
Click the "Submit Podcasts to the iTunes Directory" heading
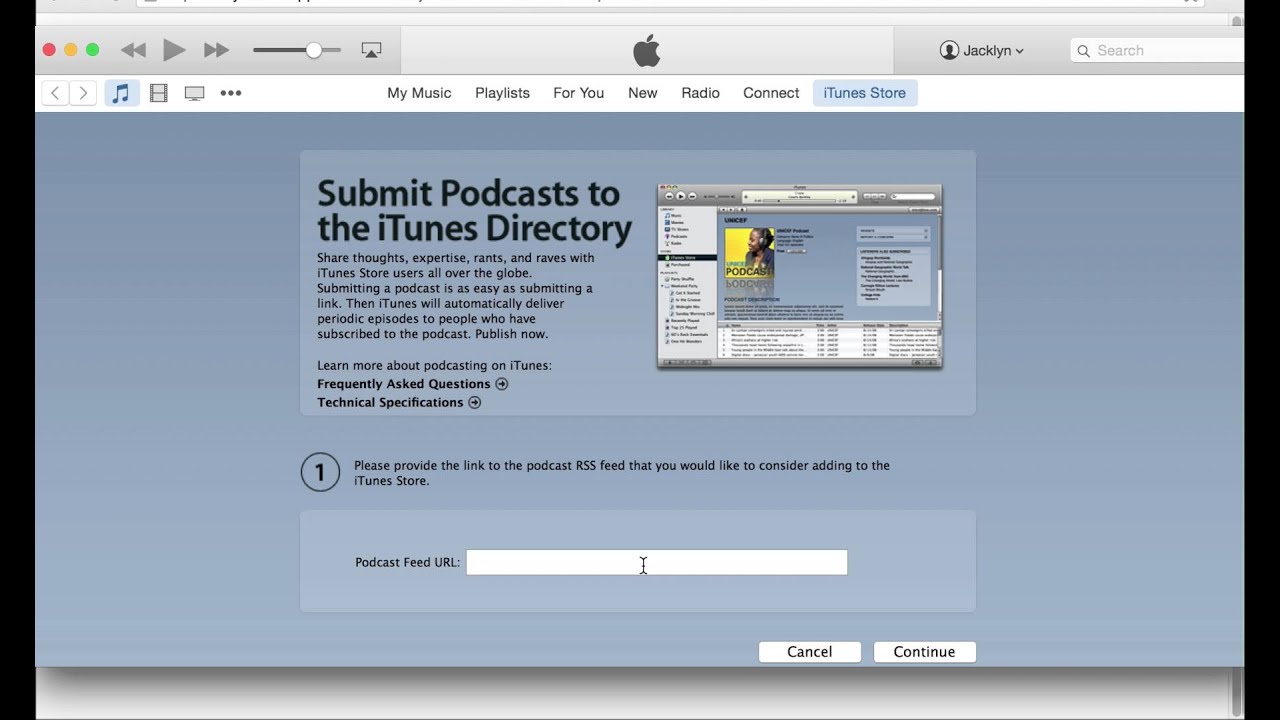coord(474,211)
